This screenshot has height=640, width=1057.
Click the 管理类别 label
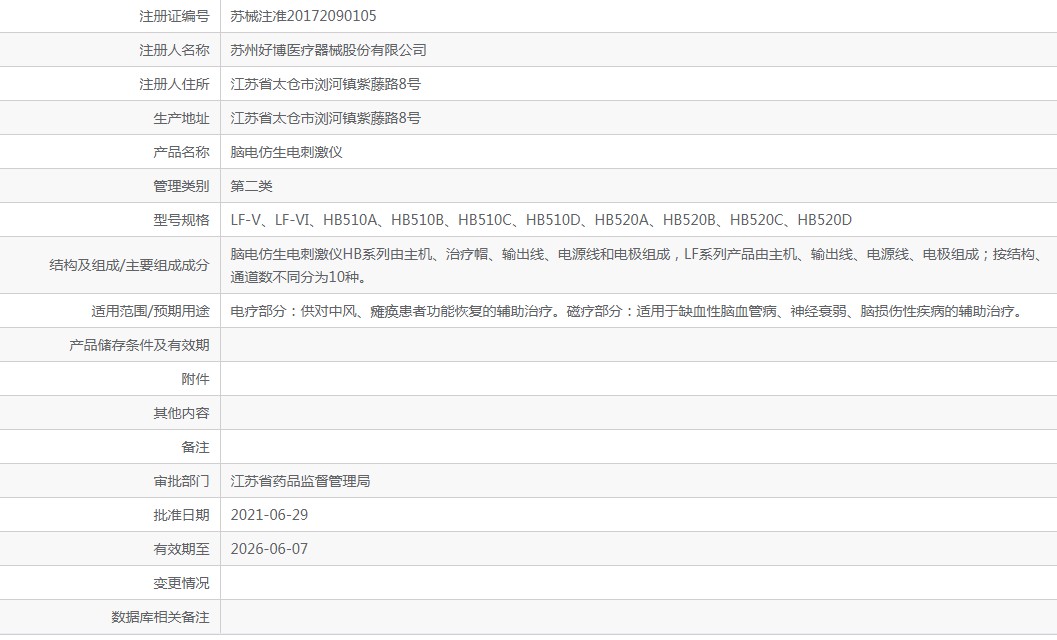(x=181, y=186)
